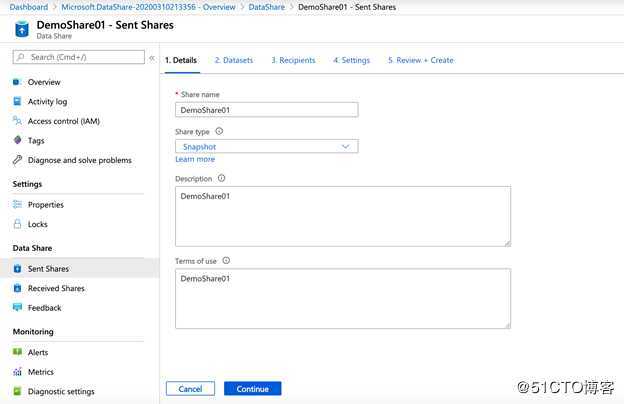Click the Access control (IAM) icon
The width and height of the screenshot is (624, 404).
pos(17,121)
